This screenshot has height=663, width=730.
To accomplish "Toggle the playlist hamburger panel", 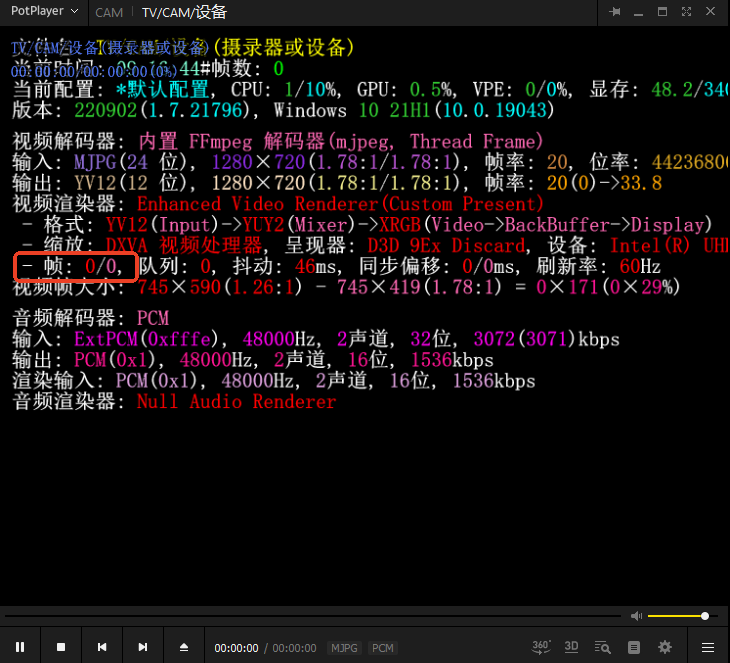I will coord(708,647).
